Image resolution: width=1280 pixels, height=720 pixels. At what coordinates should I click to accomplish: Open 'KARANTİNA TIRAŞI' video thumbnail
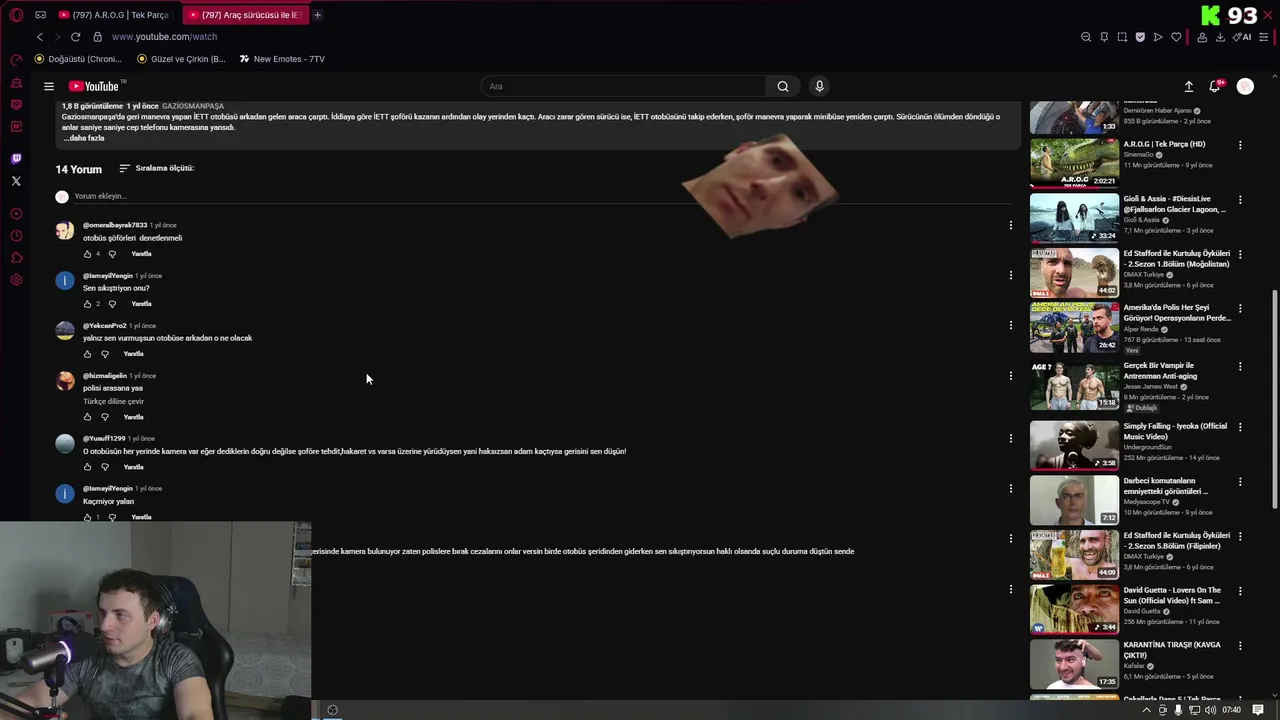coord(1074,664)
